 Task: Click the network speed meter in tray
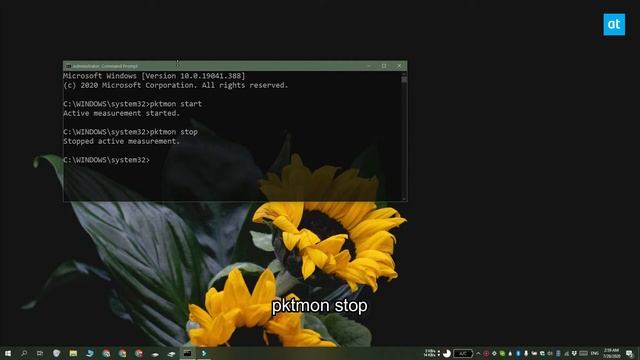[x=432, y=353]
